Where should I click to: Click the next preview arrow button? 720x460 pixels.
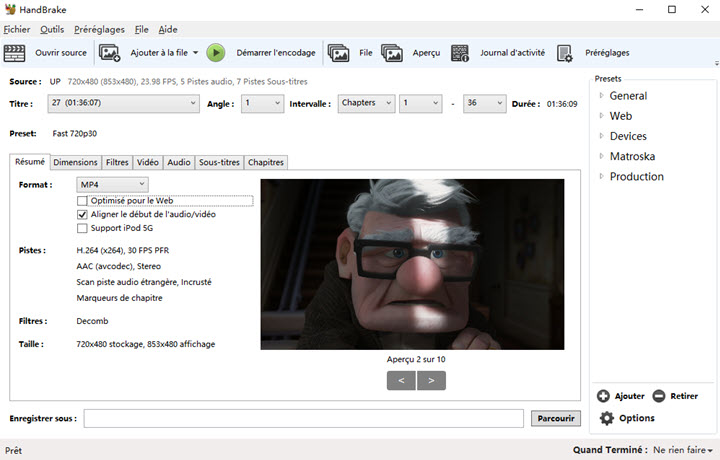coord(431,381)
